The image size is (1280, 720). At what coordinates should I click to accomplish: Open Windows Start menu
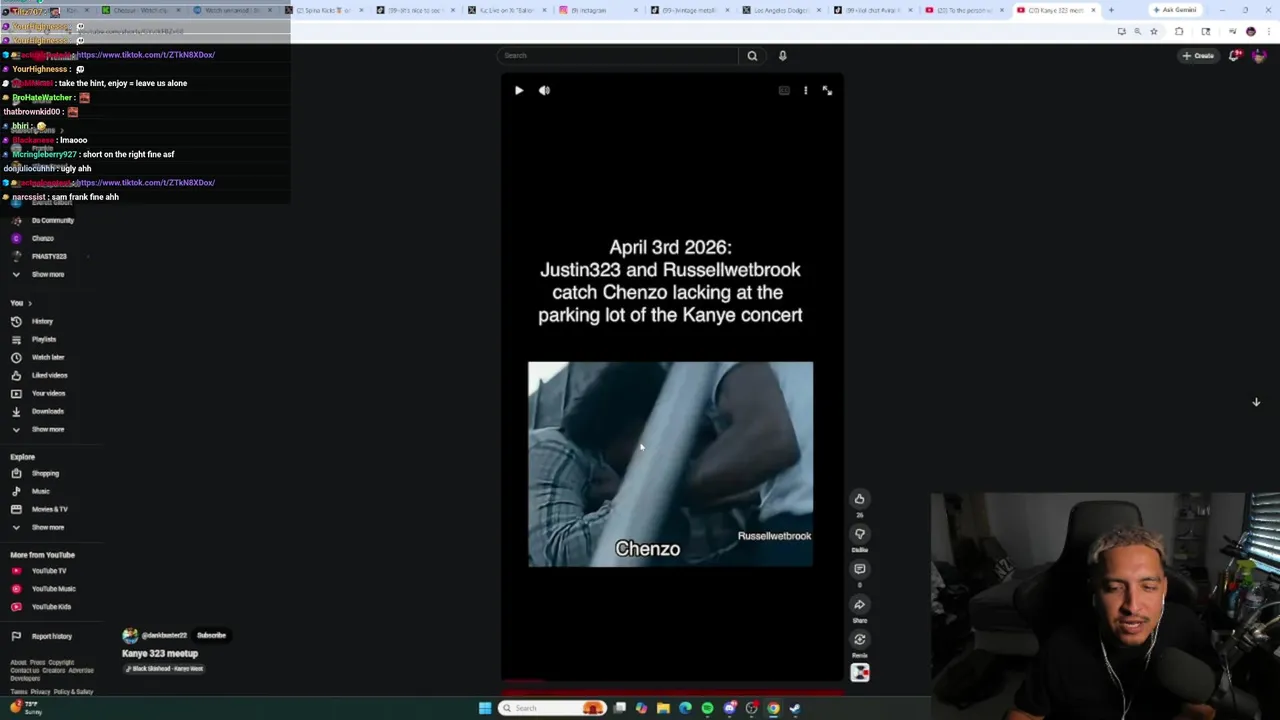485,708
